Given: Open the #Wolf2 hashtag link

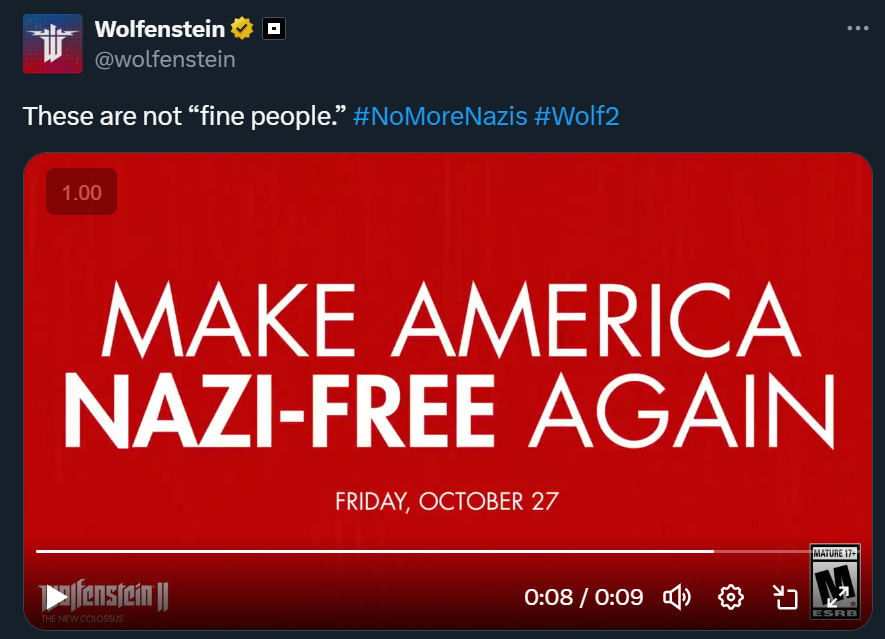Looking at the screenshot, I should click(x=577, y=116).
